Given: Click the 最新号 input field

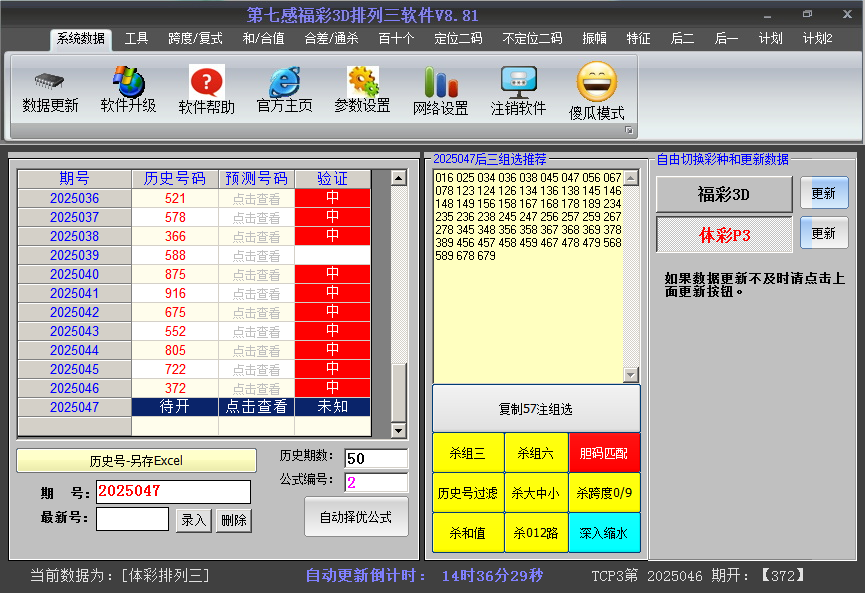Looking at the screenshot, I should point(132,519).
